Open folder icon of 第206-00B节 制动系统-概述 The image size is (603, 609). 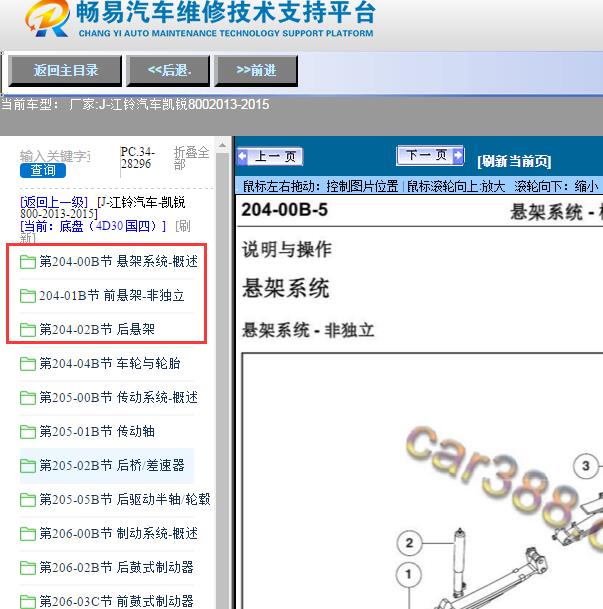pyautogui.click(x=28, y=534)
